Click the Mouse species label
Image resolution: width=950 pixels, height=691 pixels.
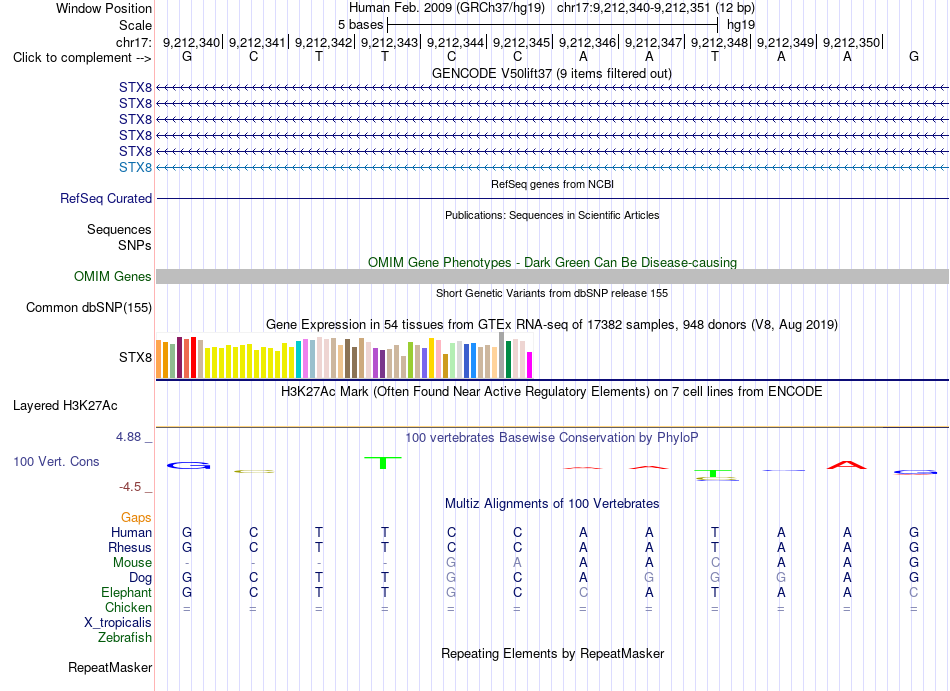click(132, 563)
